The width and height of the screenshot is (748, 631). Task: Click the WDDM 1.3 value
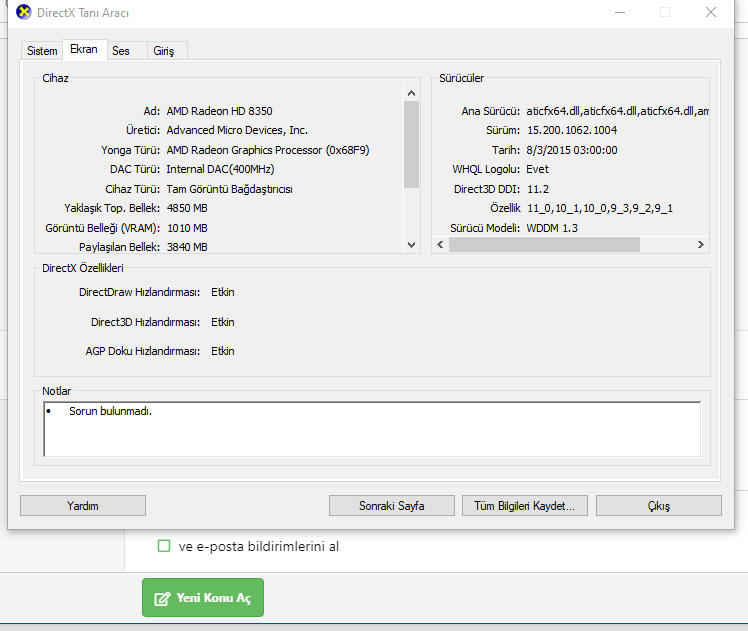click(552, 228)
